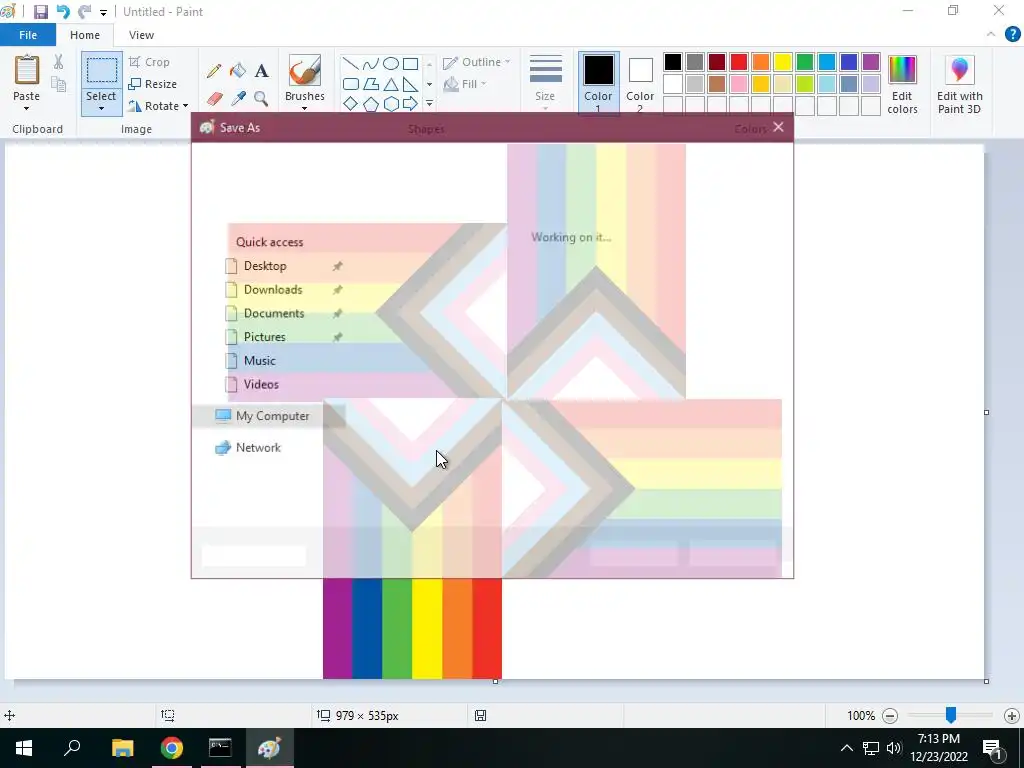
Task: Switch to the View tab
Action: pos(141,35)
